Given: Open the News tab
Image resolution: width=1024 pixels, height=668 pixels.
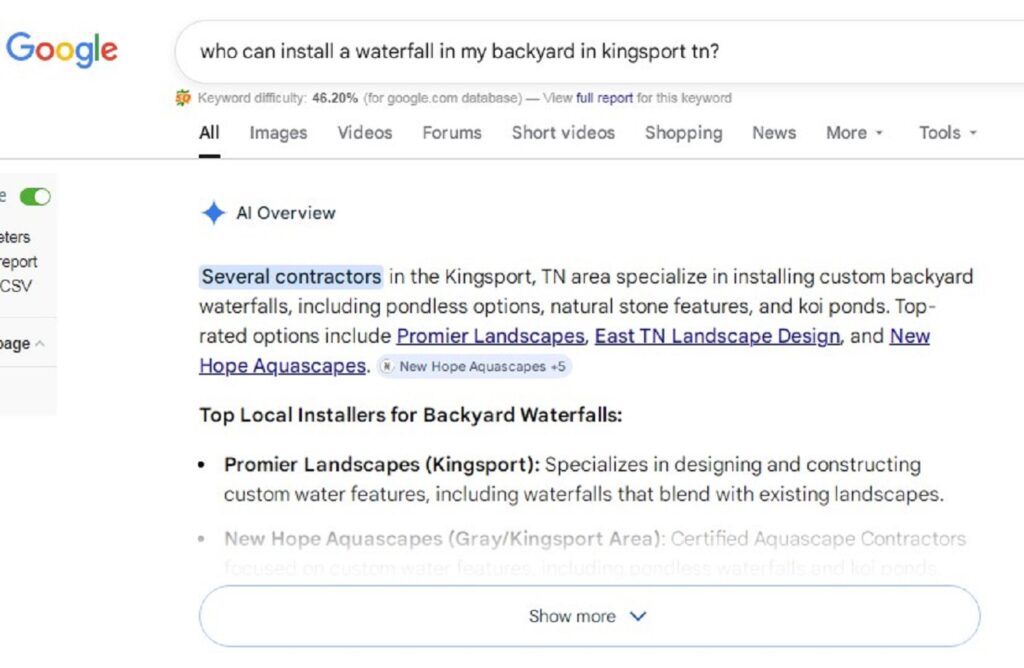Looking at the screenshot, I should click(773, 133).
